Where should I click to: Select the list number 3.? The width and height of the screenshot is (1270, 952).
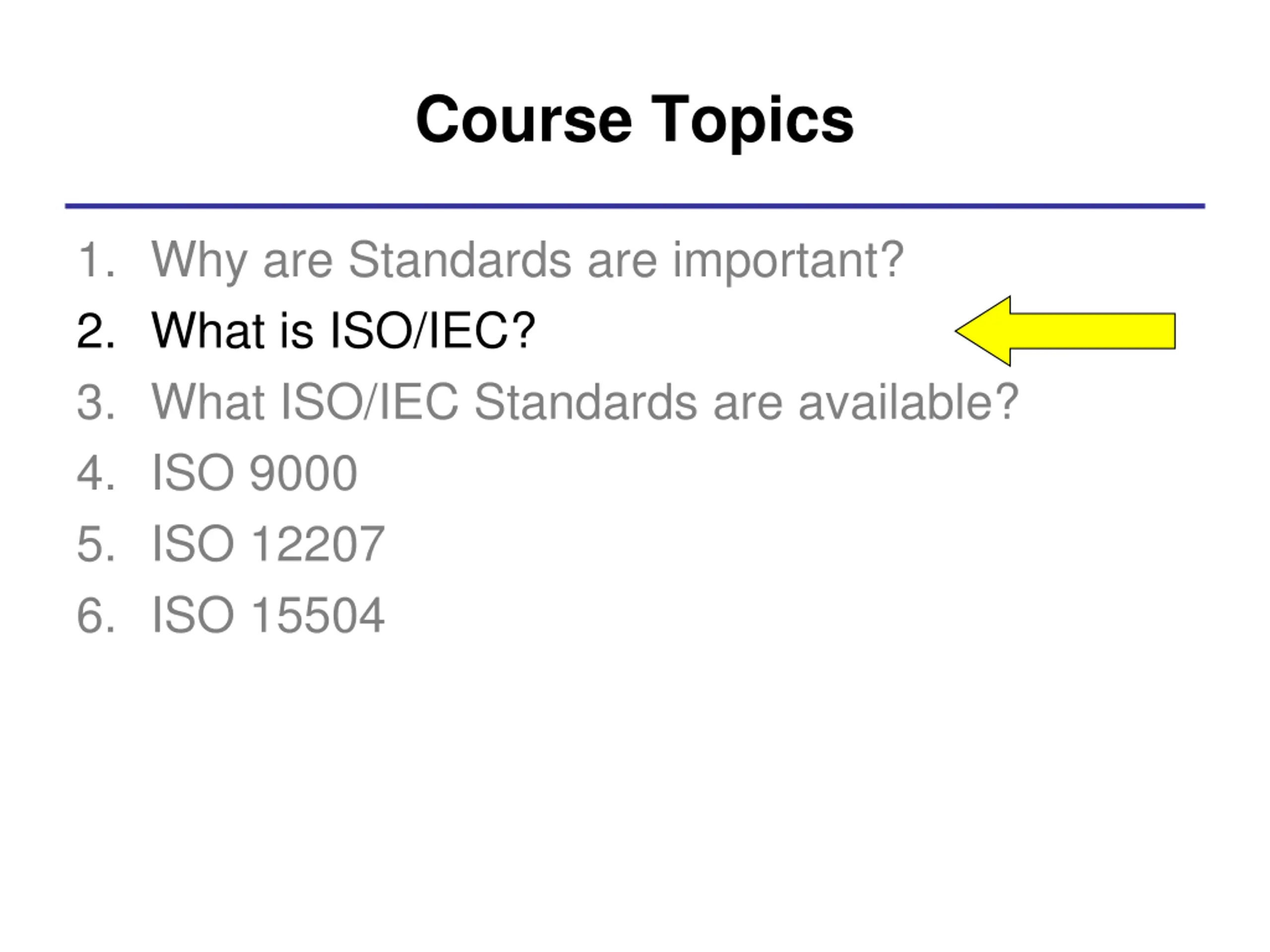[96, 402]
